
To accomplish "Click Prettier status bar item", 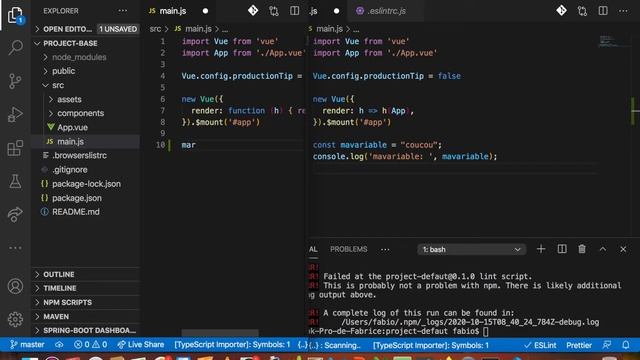I will pyautogui.click(x=579, y=345).
